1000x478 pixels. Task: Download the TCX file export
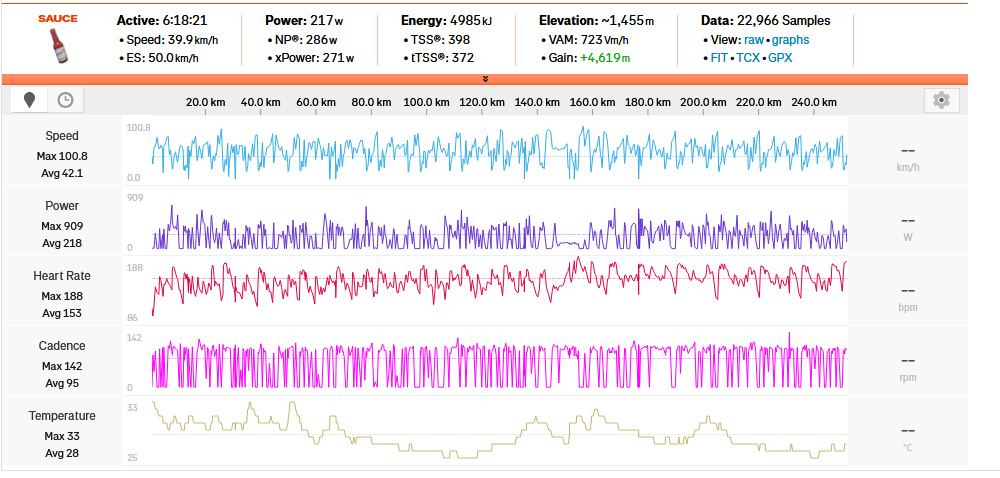coord(747,58)
